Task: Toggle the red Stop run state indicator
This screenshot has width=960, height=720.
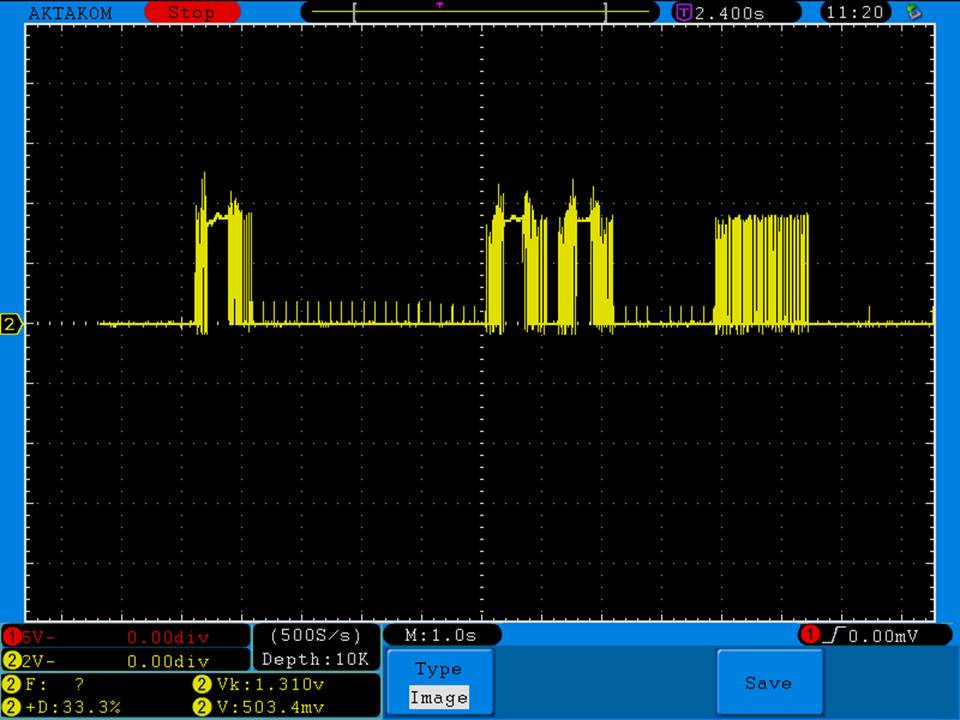Action: (192, 13)
